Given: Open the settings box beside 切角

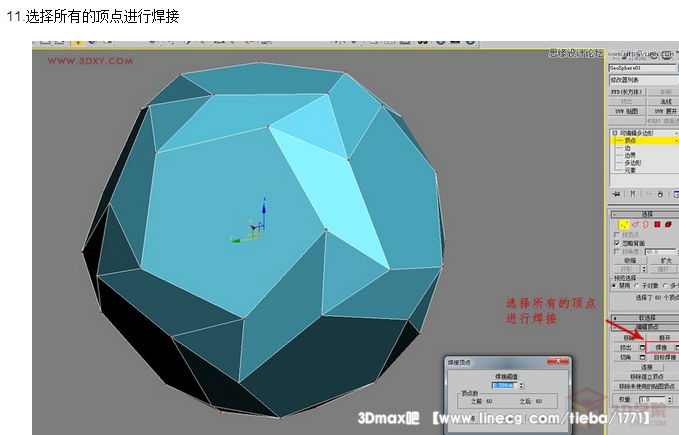Looking at the screenshot, I should point(641,356).
